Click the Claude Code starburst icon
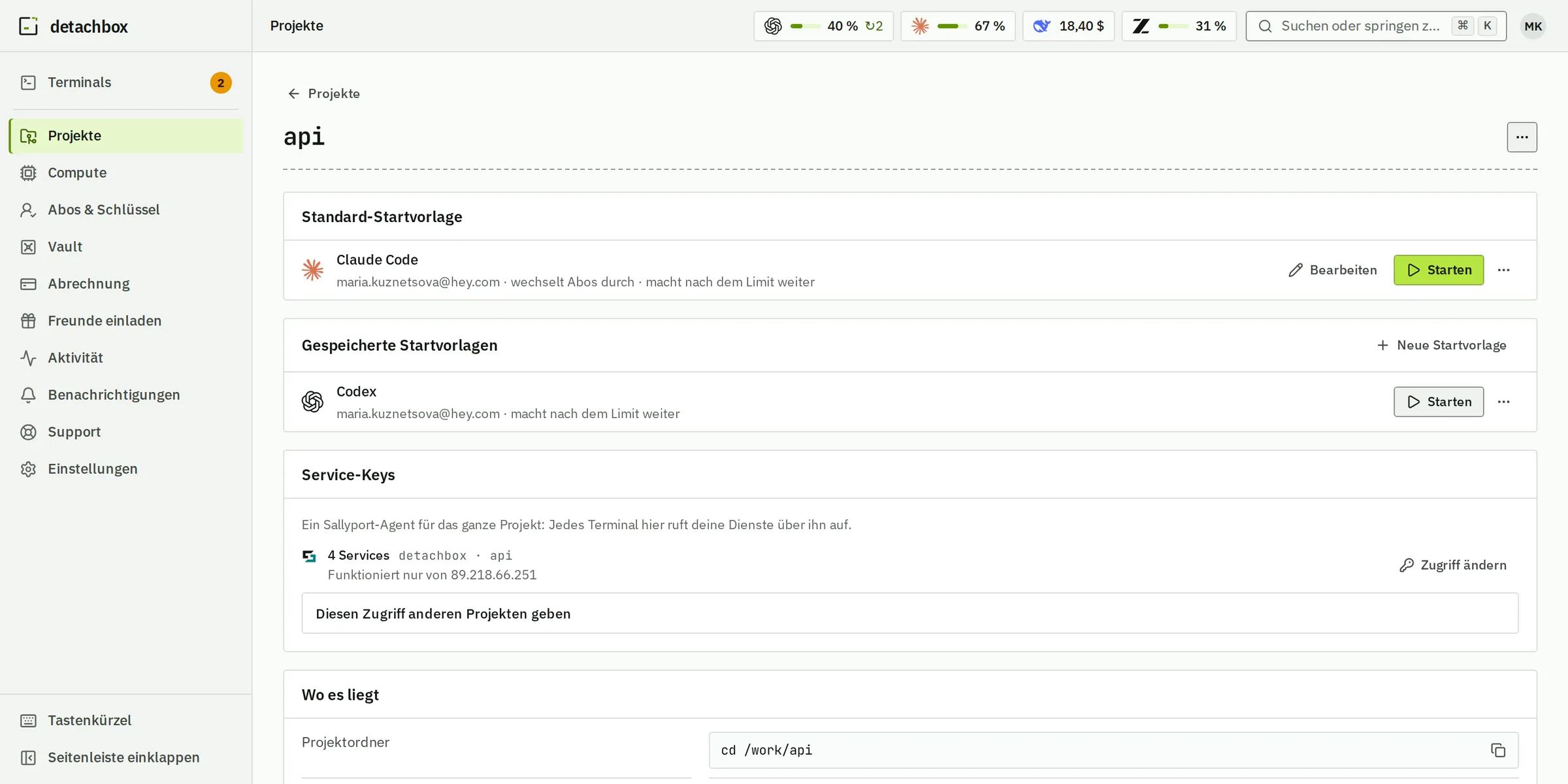The height and width of the screenshot is (784, 1568). pyautogui.click(x=312, y=270)
